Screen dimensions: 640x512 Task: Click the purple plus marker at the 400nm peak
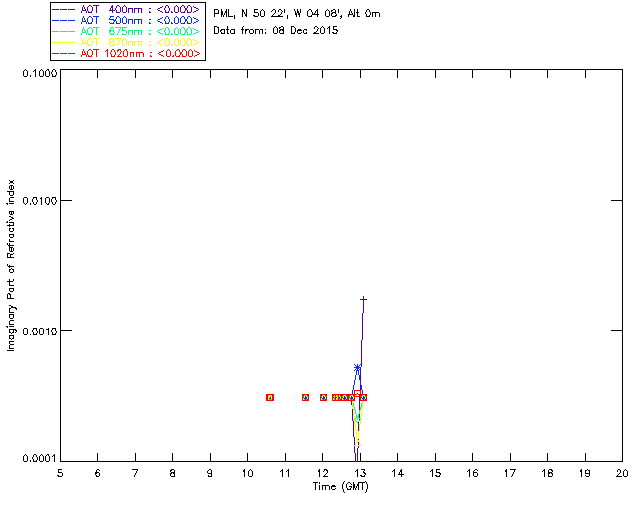coord(363,300)
